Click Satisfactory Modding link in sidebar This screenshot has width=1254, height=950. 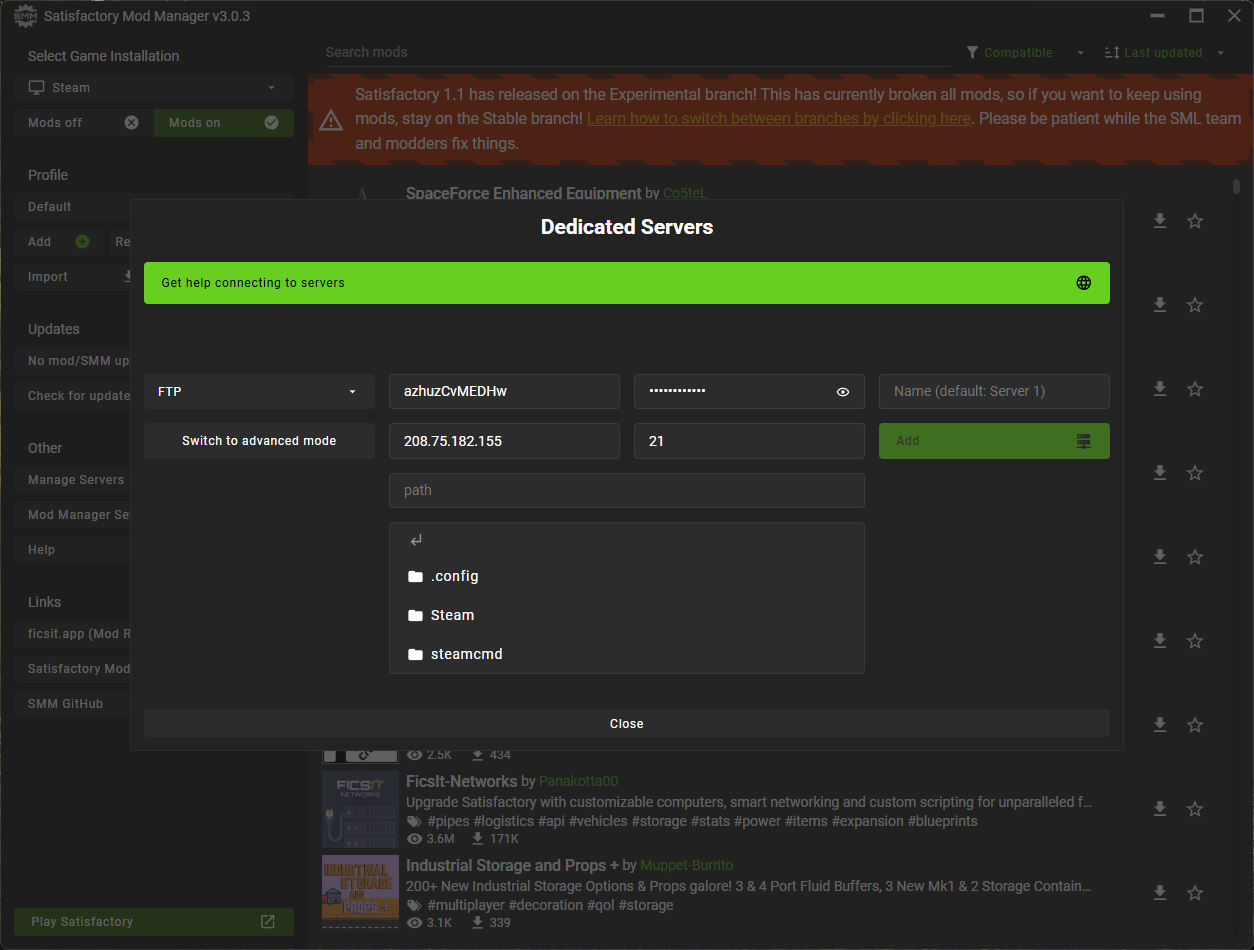pos(72,669)
